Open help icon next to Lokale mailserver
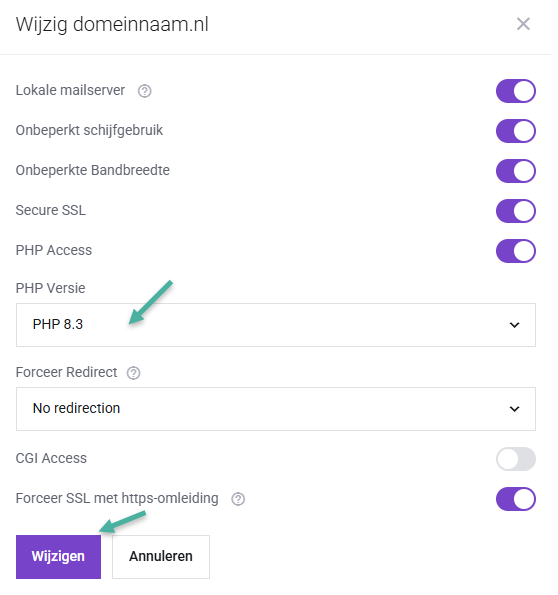 144,91
